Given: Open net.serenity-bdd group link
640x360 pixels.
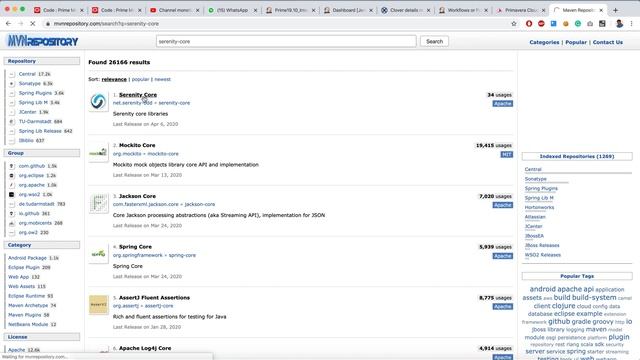Looking at the screenshot, I should (132, 103).
